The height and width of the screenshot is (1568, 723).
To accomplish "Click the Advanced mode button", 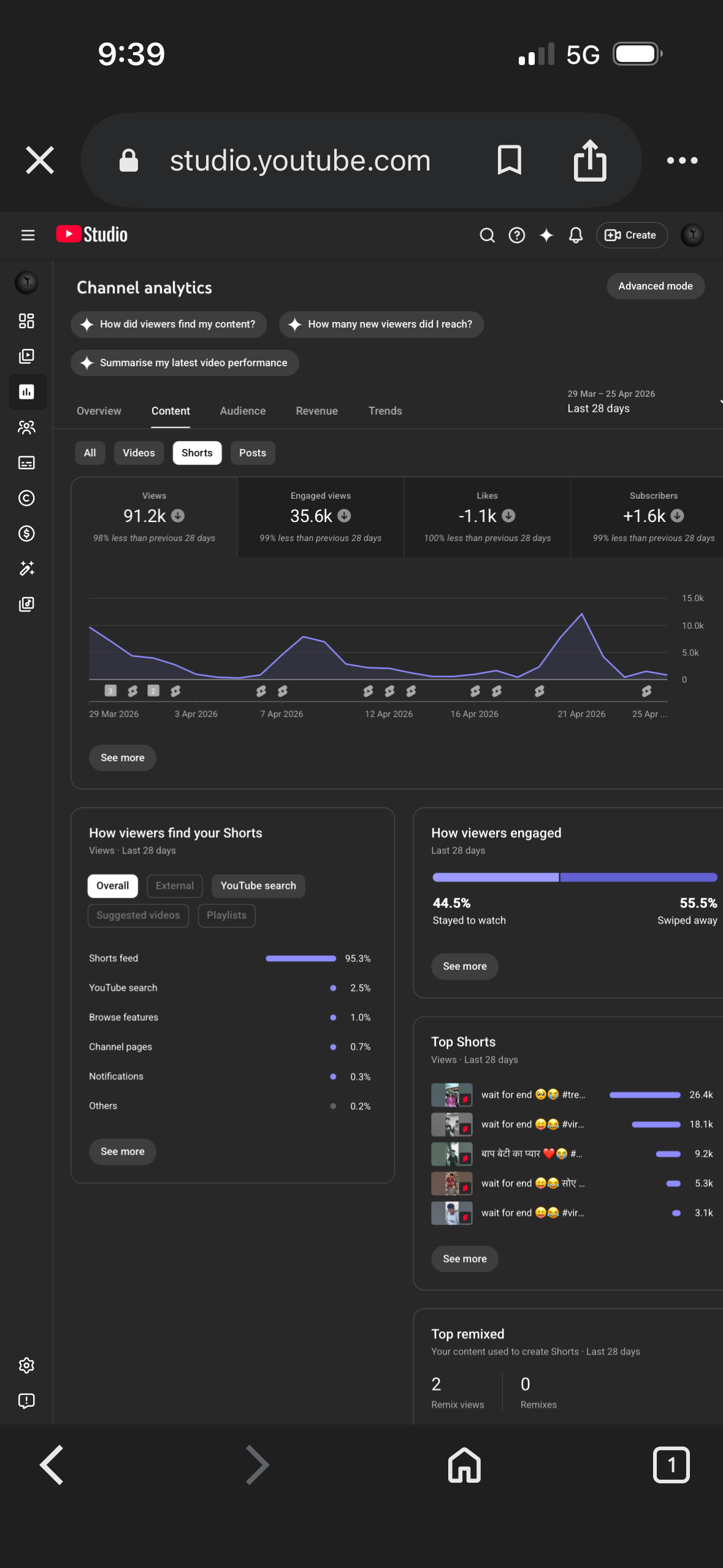I will (655, 286).
